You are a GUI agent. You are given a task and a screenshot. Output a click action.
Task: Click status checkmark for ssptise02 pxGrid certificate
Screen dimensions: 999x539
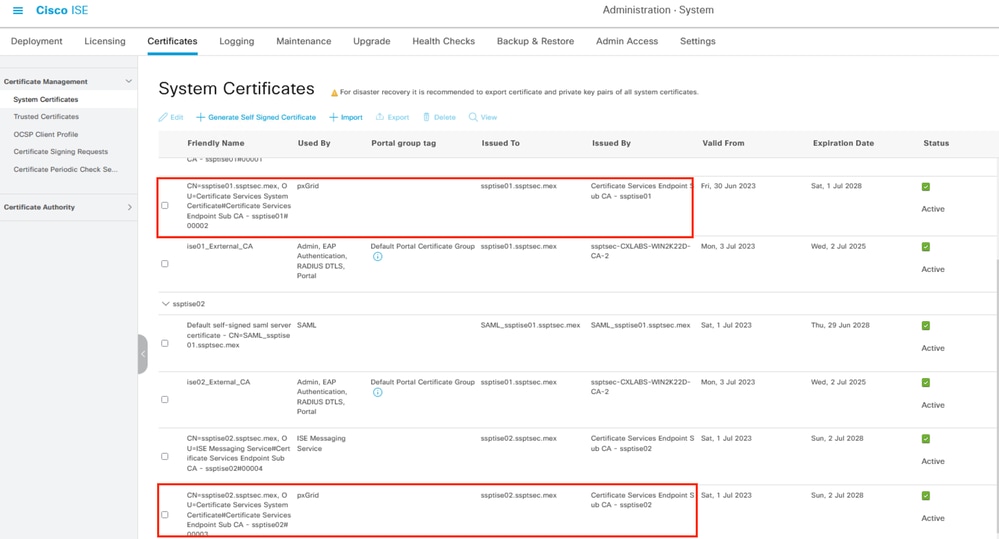[926, 496]
